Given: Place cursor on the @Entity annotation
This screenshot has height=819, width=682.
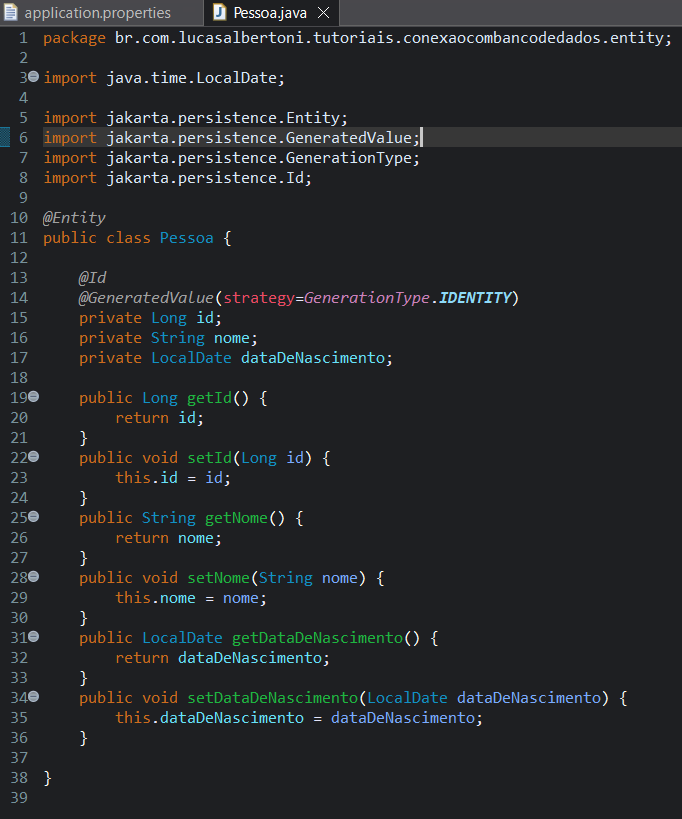Looking at the screenshot, I should point(74,218).
